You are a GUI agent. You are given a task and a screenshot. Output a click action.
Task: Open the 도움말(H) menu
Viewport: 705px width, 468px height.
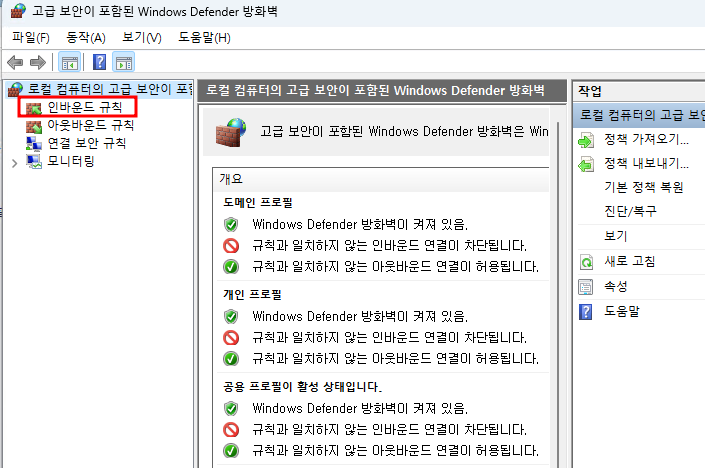[204, 37]
